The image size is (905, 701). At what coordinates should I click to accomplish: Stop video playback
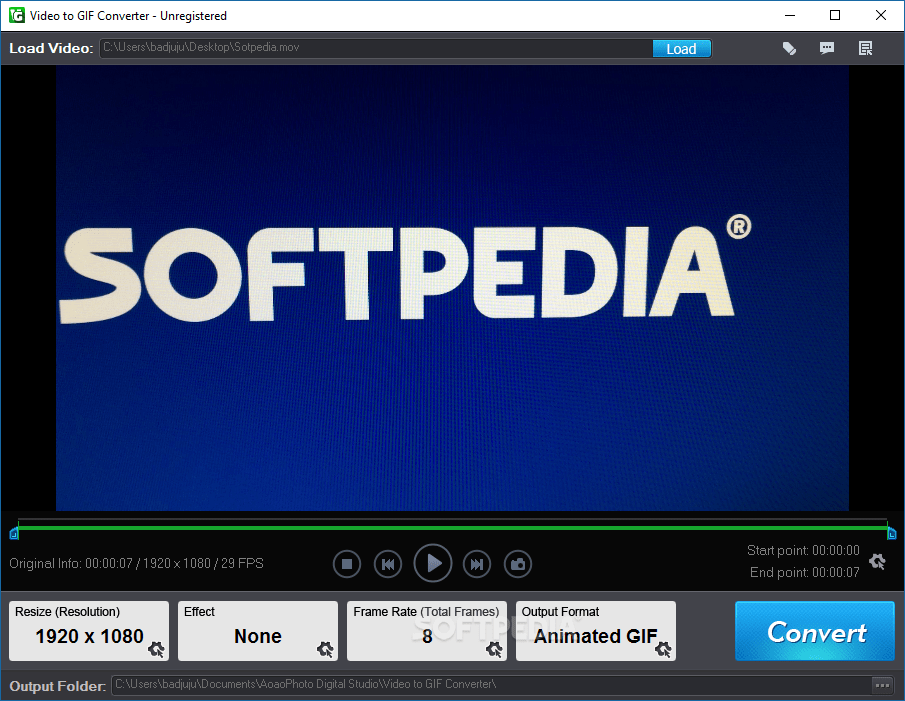pyautogui.click(x=347, y=564)
